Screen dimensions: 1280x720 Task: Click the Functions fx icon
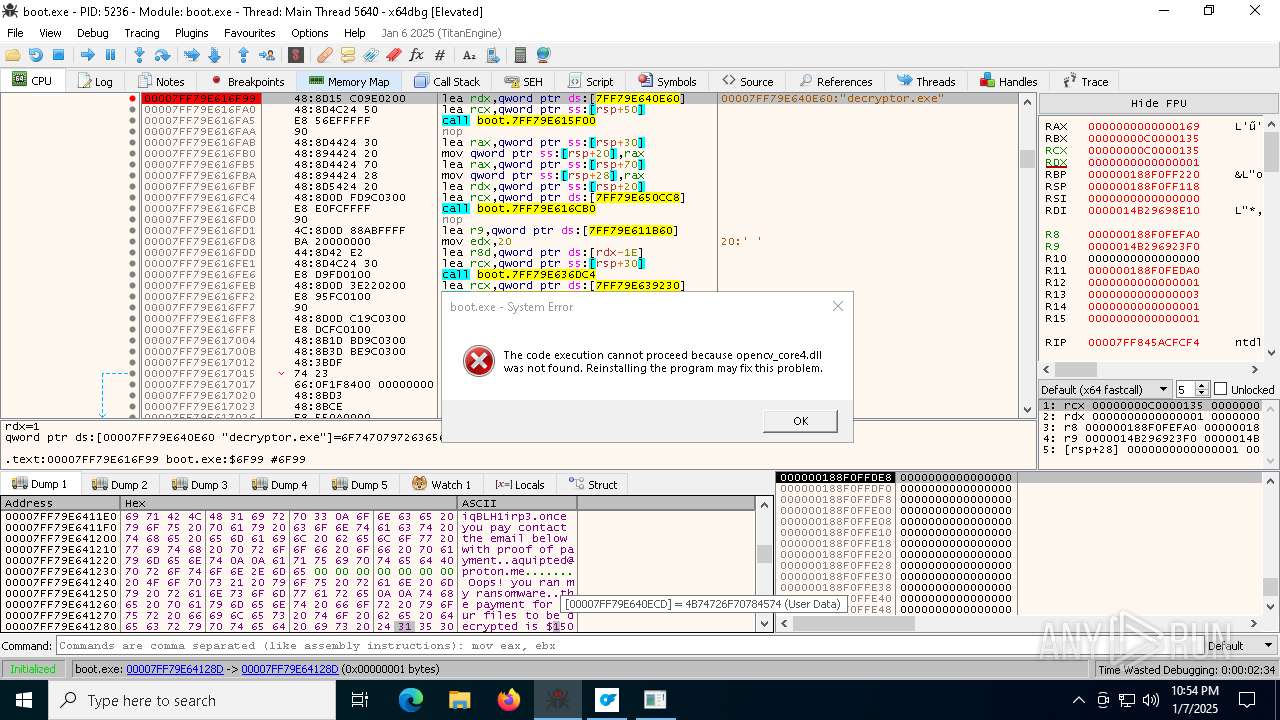coord(417,55)
